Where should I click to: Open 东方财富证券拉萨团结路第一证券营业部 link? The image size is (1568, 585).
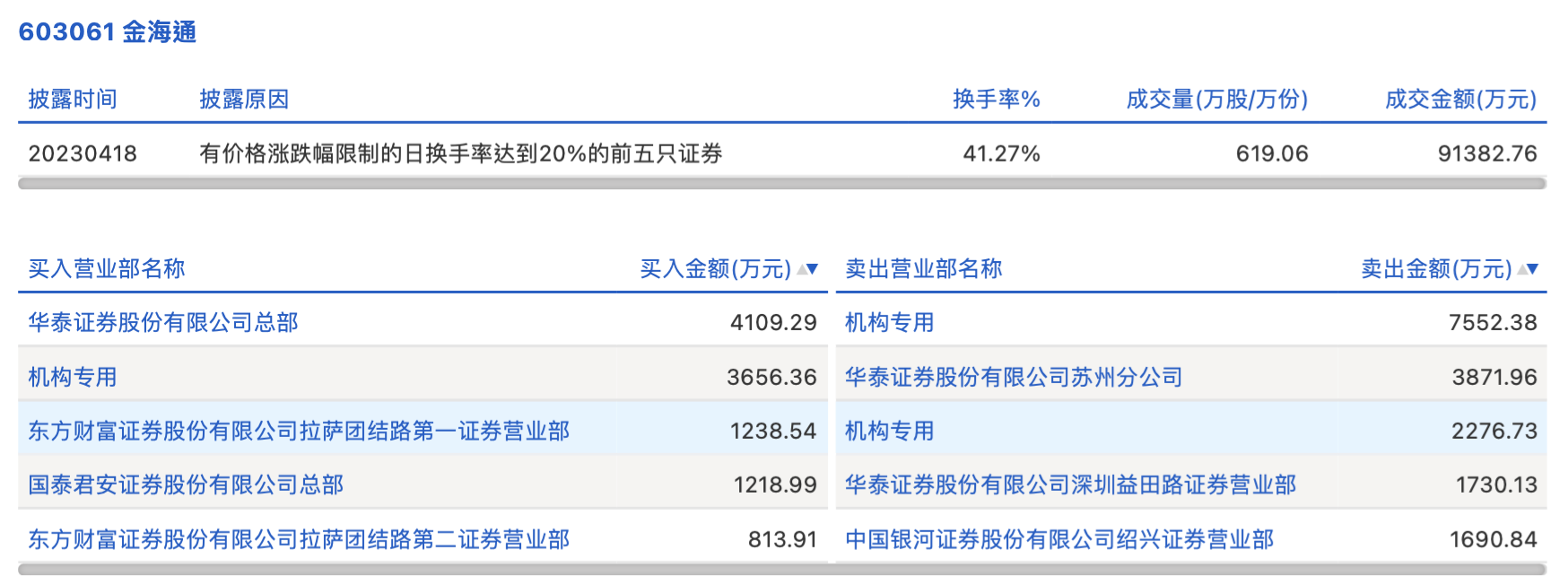coord(299,432)
